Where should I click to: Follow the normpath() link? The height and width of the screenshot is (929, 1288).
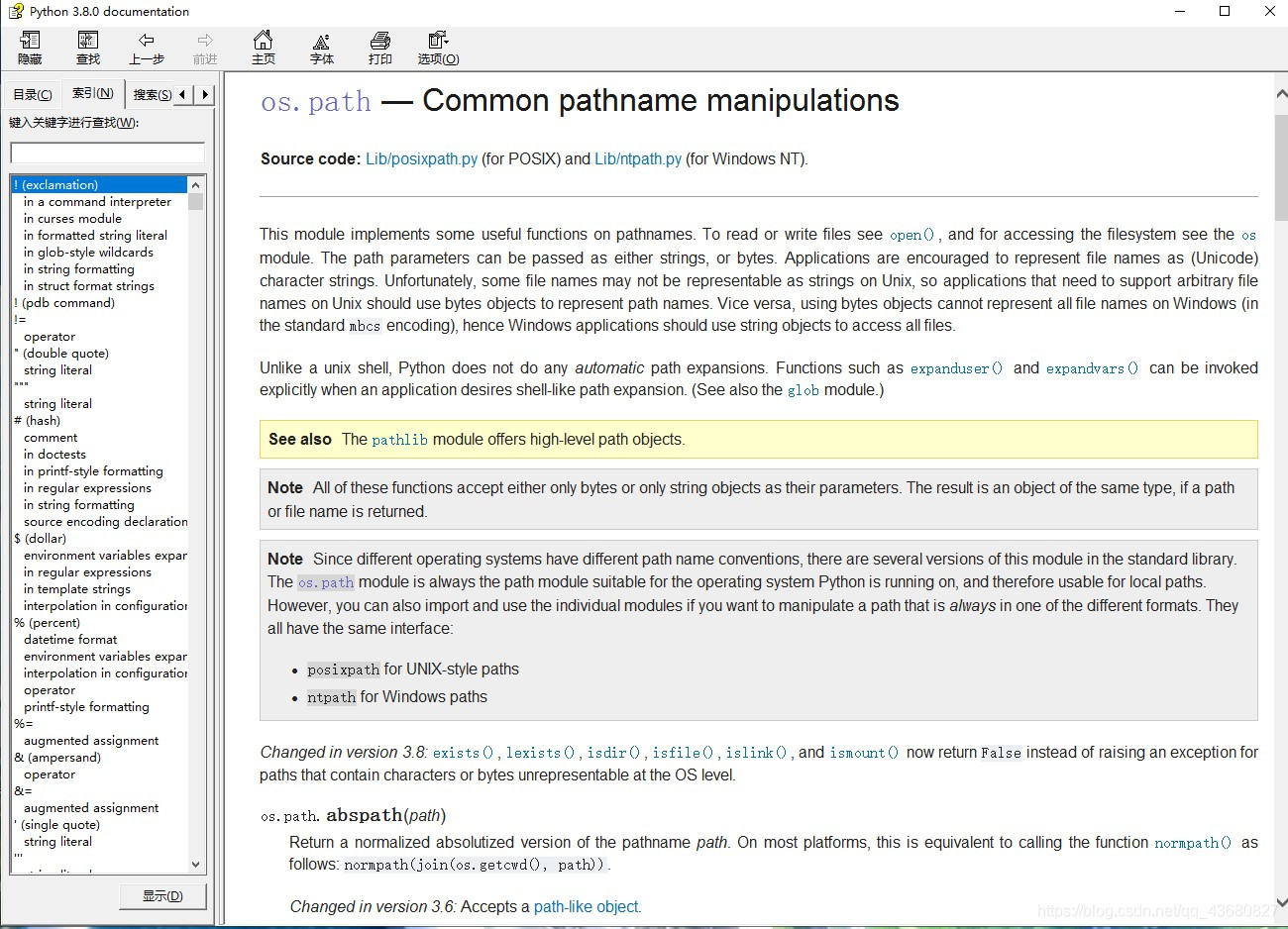tap(1193, 843)
